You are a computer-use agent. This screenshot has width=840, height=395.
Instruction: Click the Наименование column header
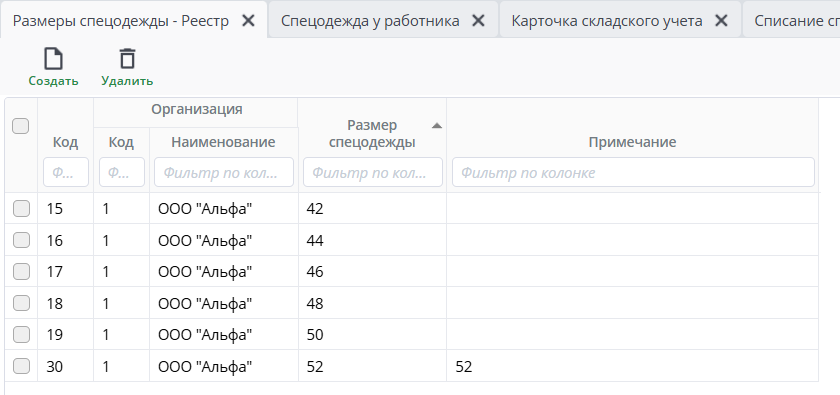click(x=223, y=142)
